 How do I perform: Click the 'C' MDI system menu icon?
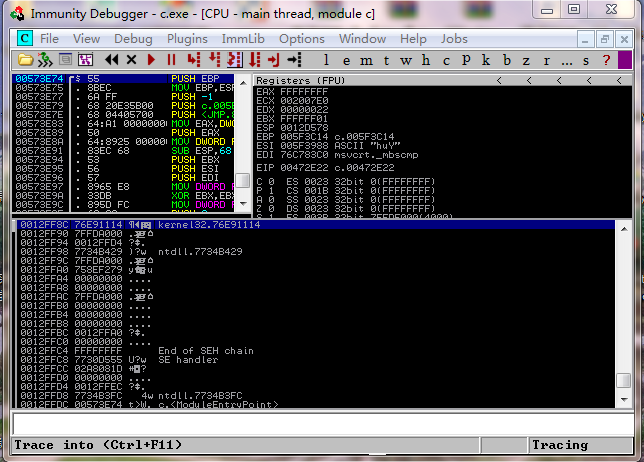pos(24,39)
